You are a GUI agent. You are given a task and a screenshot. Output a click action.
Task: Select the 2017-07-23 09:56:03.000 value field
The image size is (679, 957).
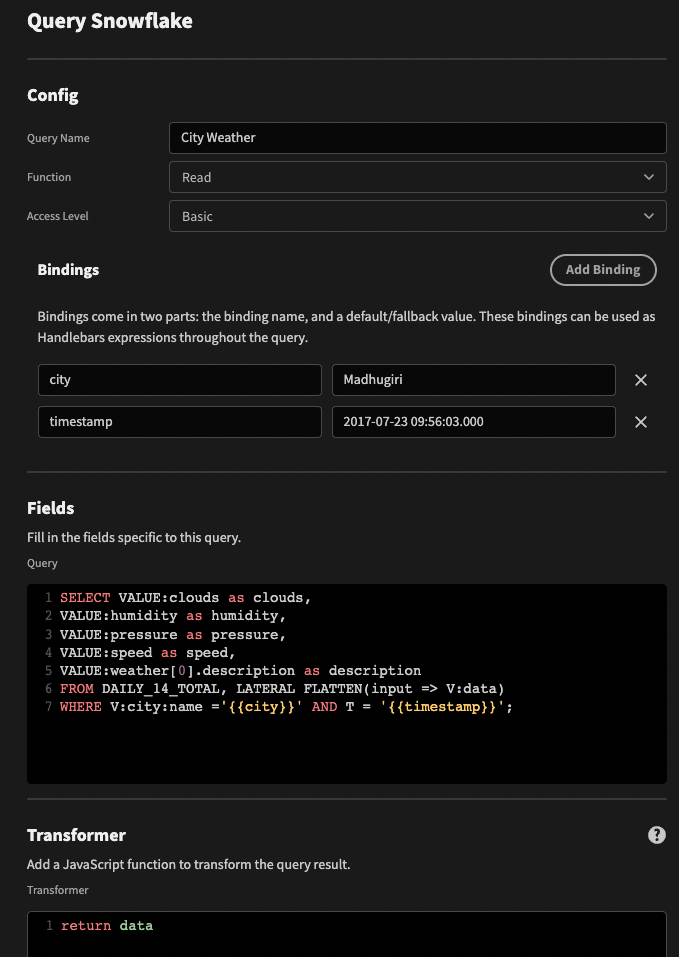point(473,422)
